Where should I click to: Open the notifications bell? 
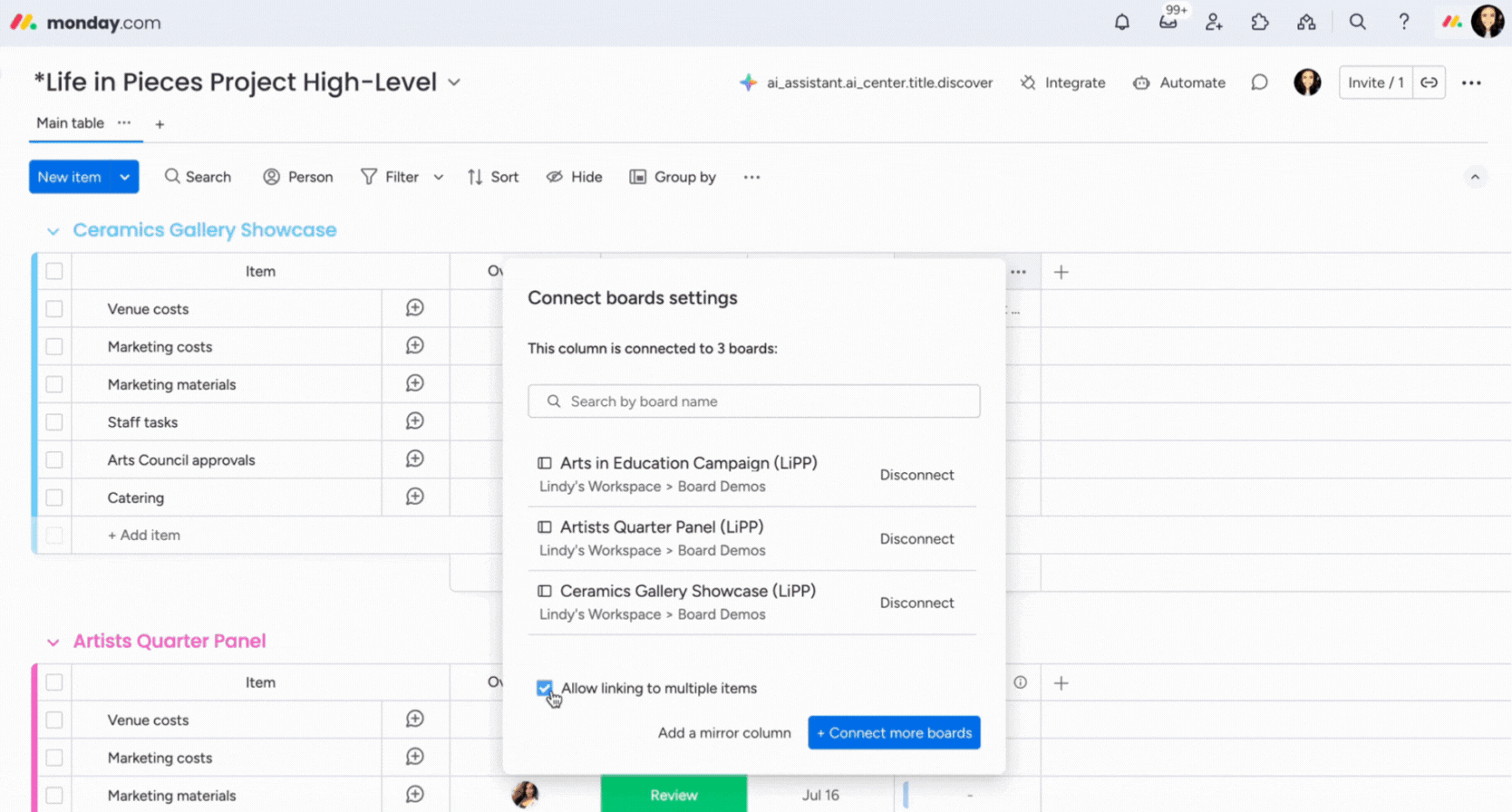point(1122,22)
